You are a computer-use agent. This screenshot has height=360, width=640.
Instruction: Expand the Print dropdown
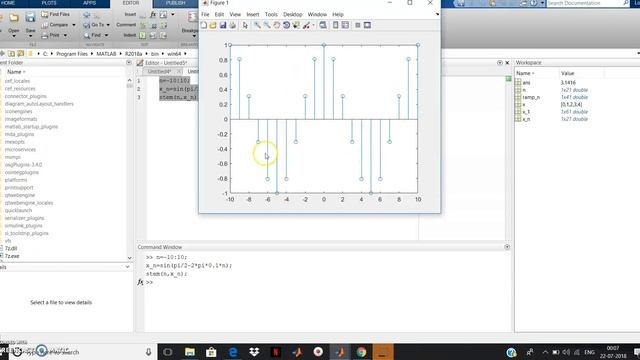(65, 36)
